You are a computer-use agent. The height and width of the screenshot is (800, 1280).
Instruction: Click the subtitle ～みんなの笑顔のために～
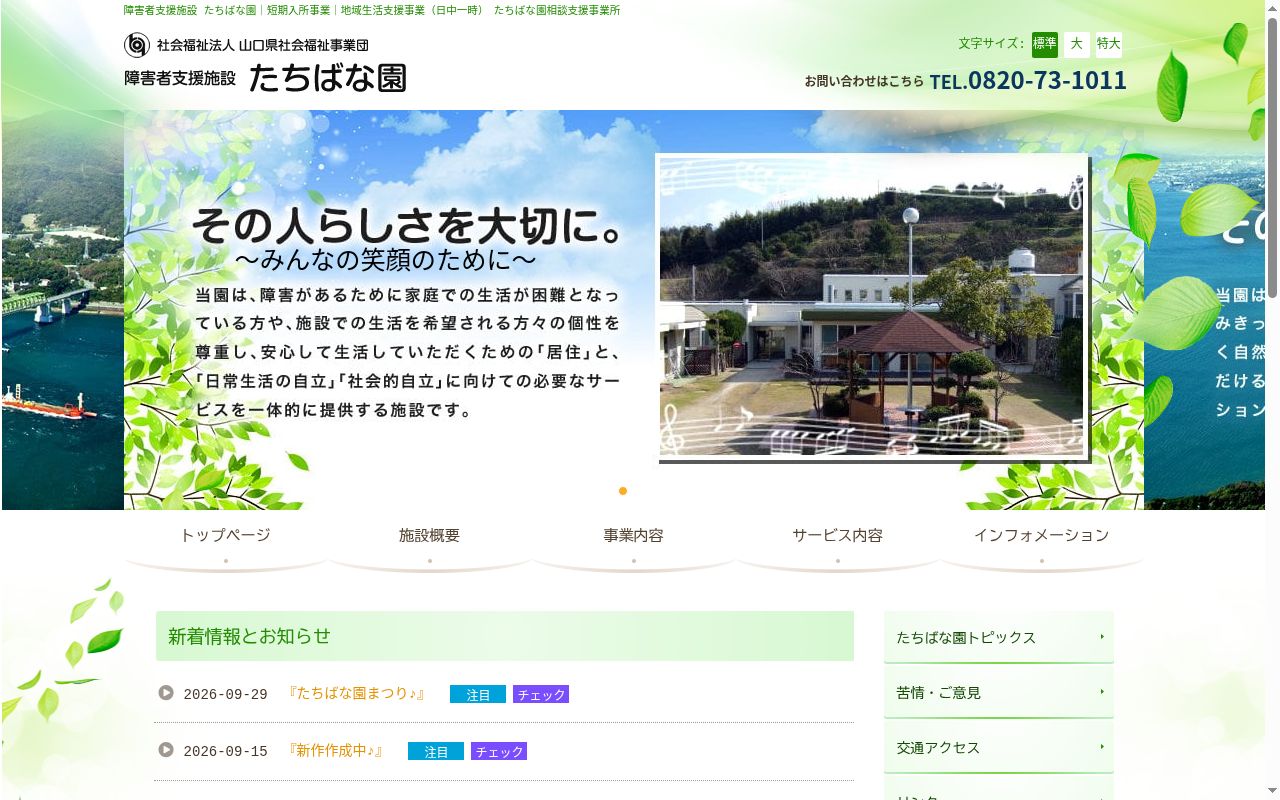tap(386, 261)
